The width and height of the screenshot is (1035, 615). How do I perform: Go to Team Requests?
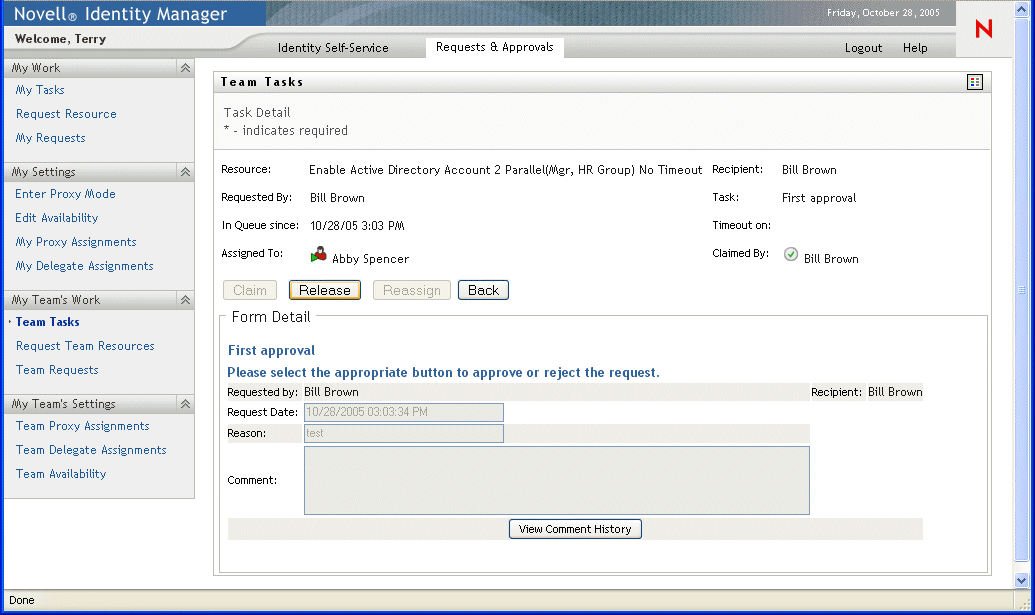click(x=57, y=370)
